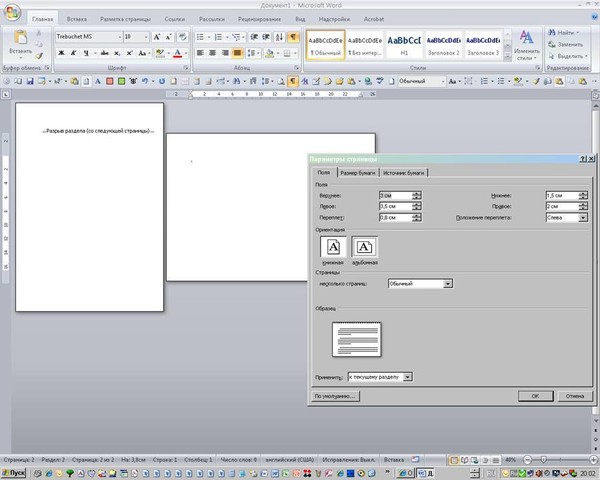Click the Center alignment icon

coord(212,53)
